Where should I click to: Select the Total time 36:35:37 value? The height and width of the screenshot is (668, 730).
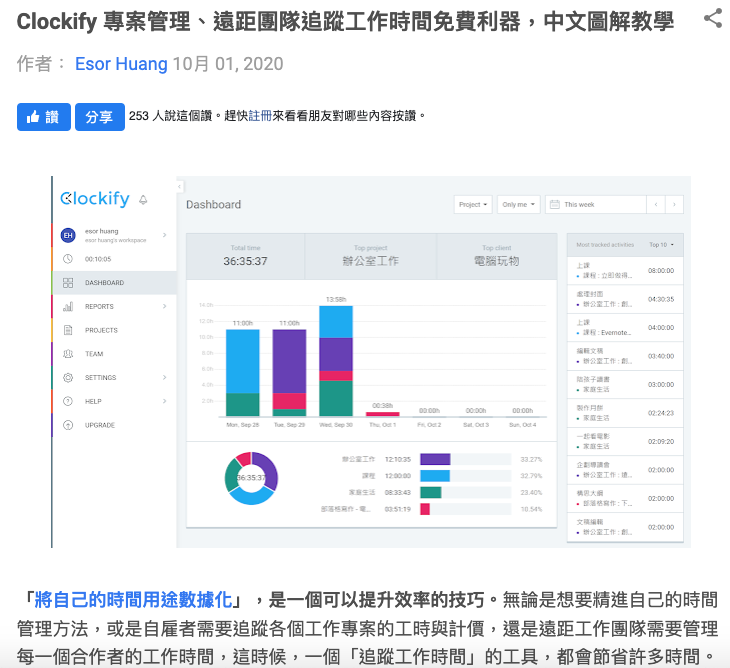tap(245, 261)
